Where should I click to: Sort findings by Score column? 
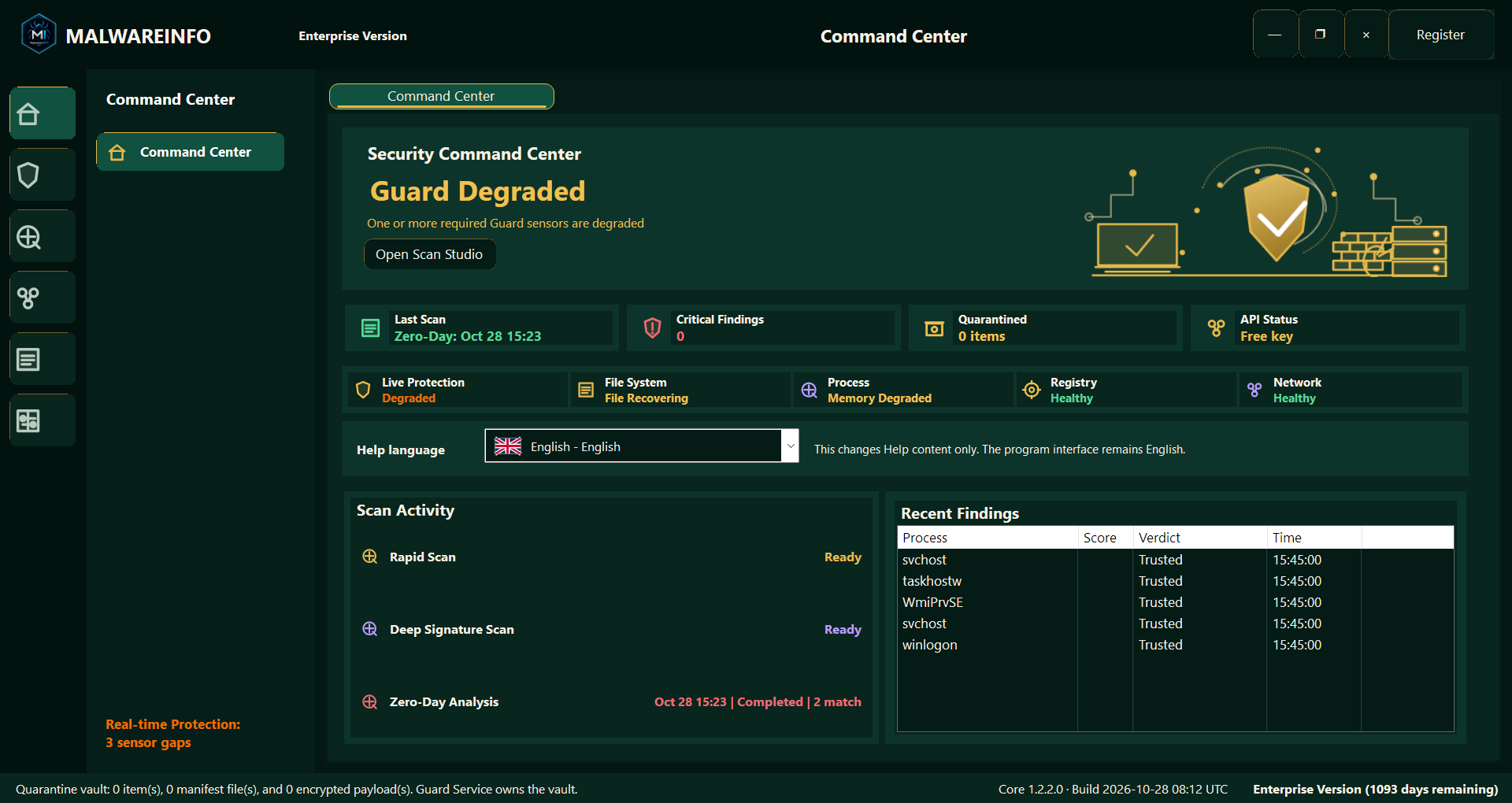coord(1106,538)
